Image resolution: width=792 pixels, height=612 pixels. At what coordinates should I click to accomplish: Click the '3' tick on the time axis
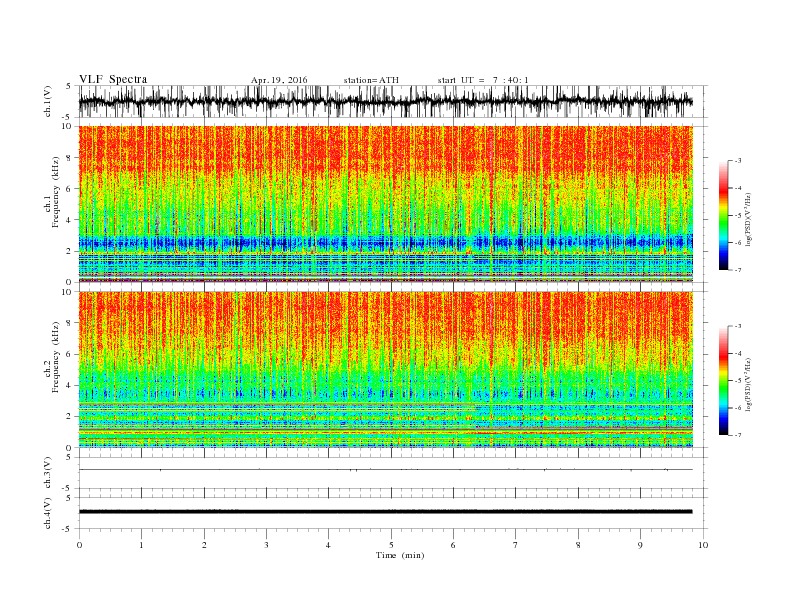(266, 545)
